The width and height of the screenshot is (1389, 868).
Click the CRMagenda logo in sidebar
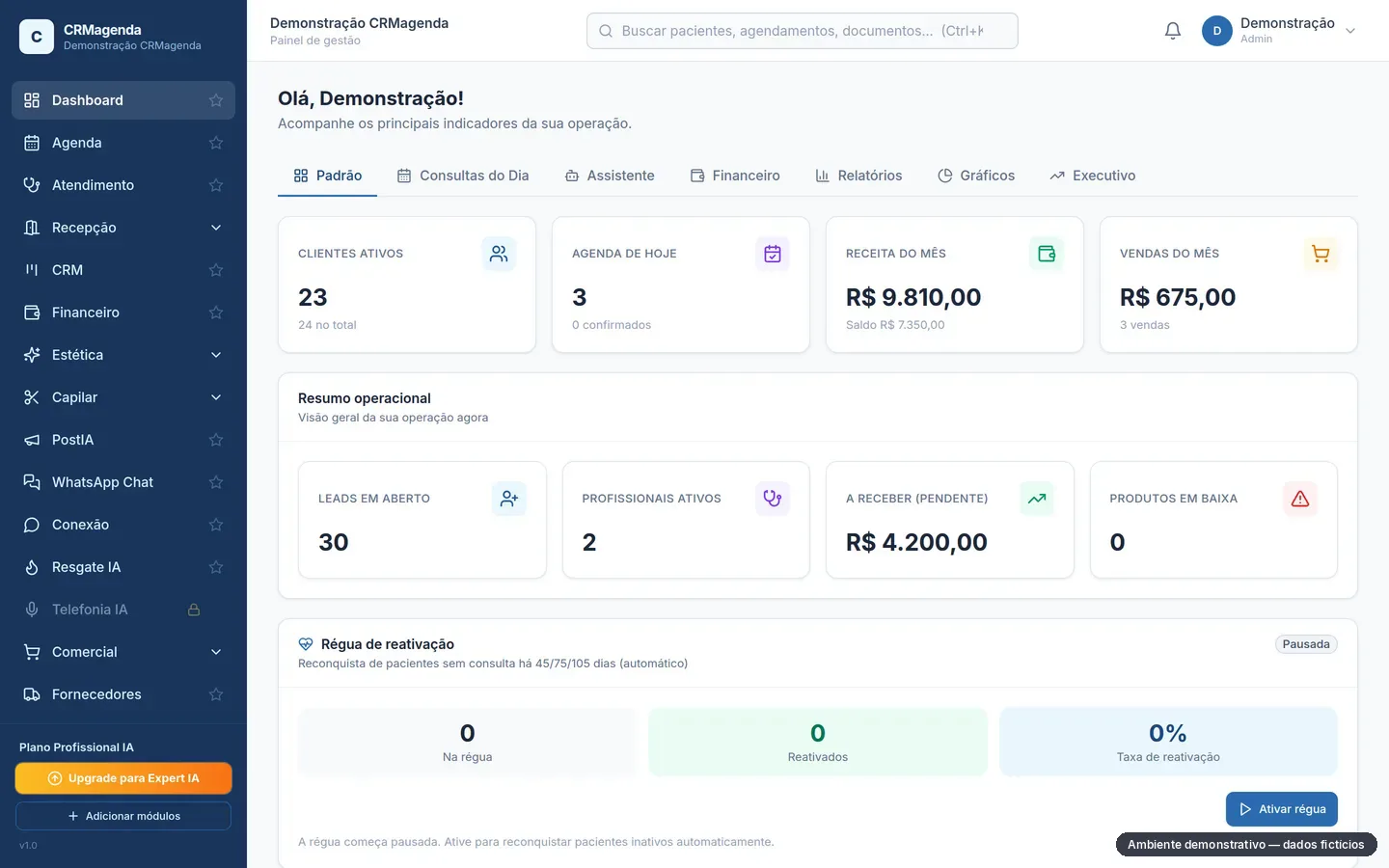coord(37,37)
